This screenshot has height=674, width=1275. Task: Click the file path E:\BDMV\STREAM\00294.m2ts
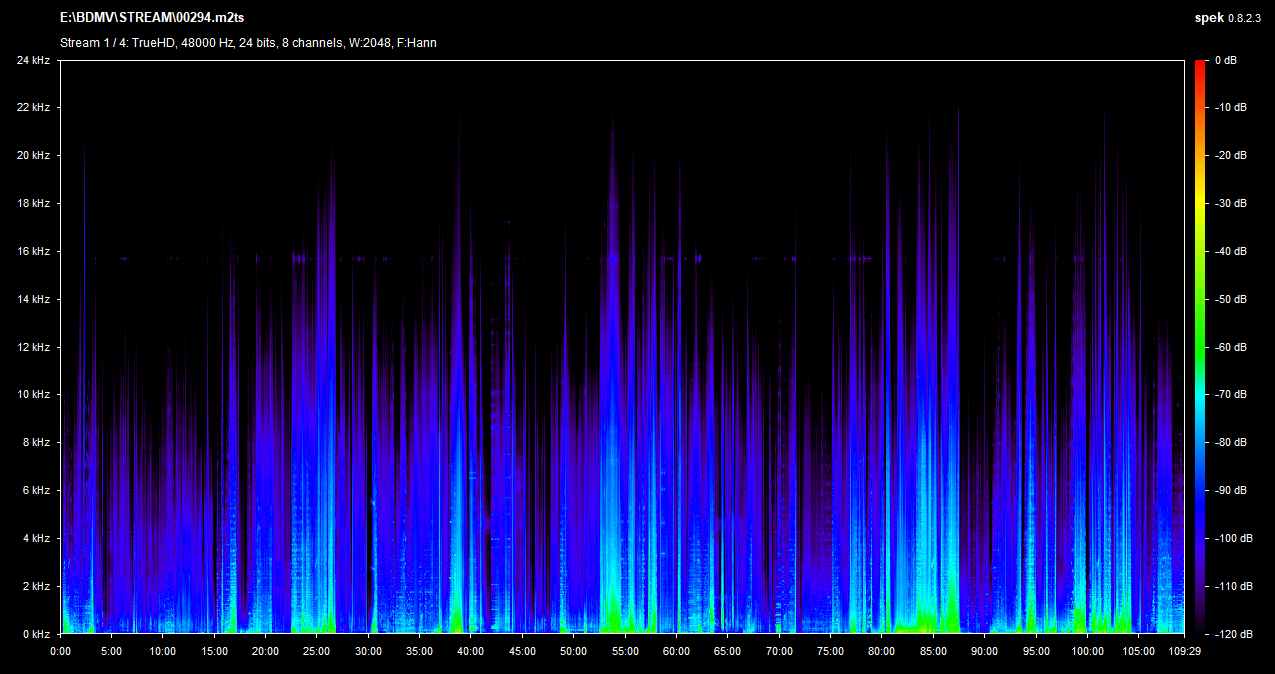tap(152, 17)
